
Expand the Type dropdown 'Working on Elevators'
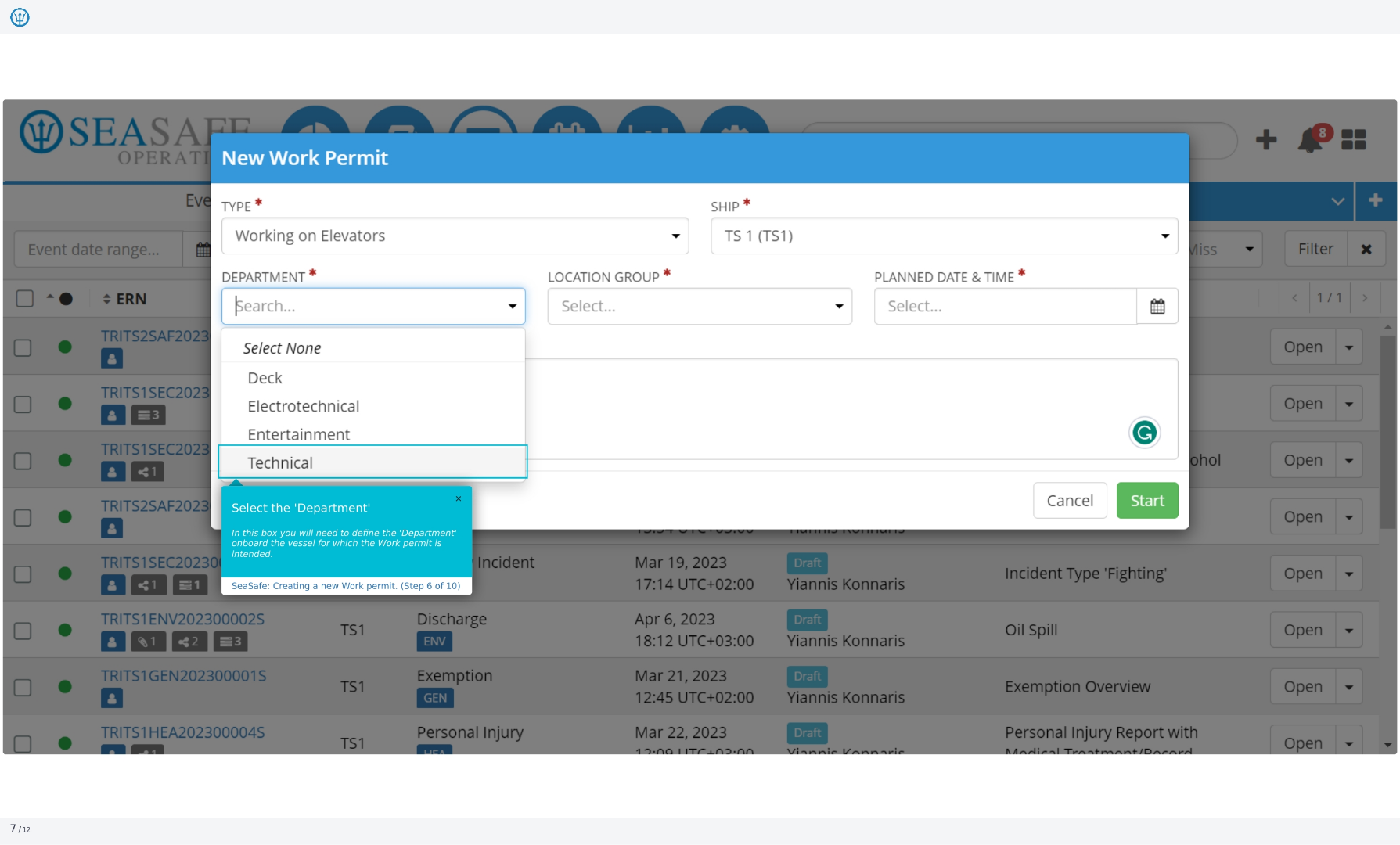click(x=455, y=236)
